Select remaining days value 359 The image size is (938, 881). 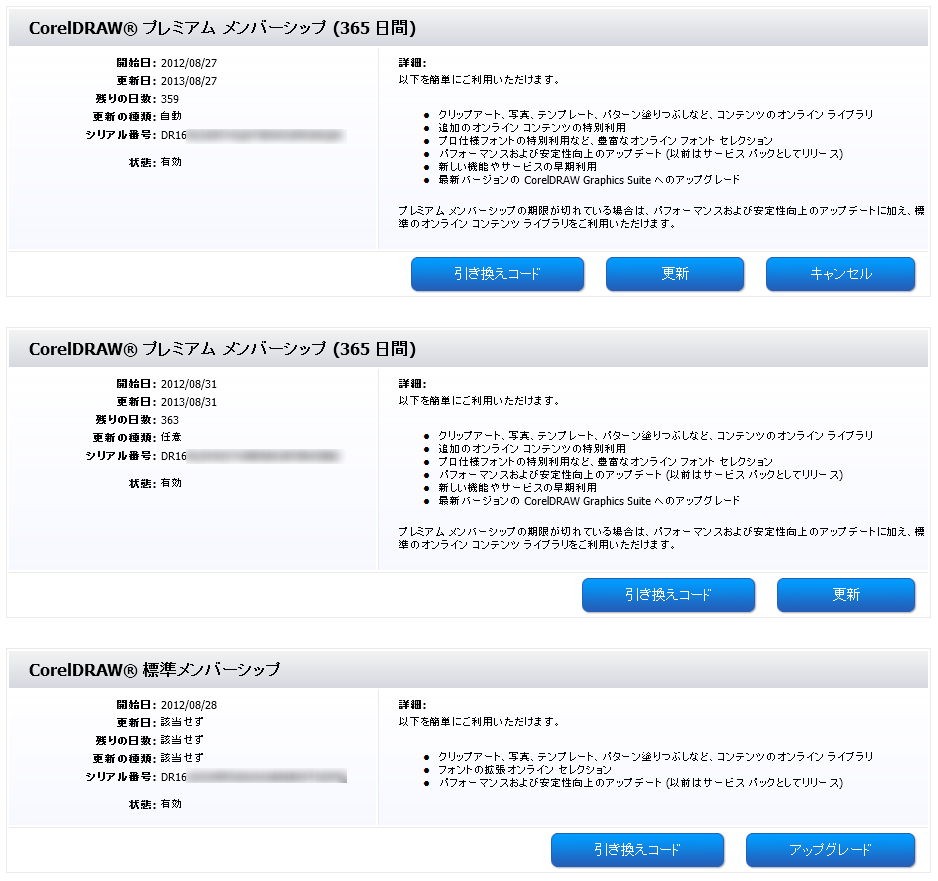point(170,99)
